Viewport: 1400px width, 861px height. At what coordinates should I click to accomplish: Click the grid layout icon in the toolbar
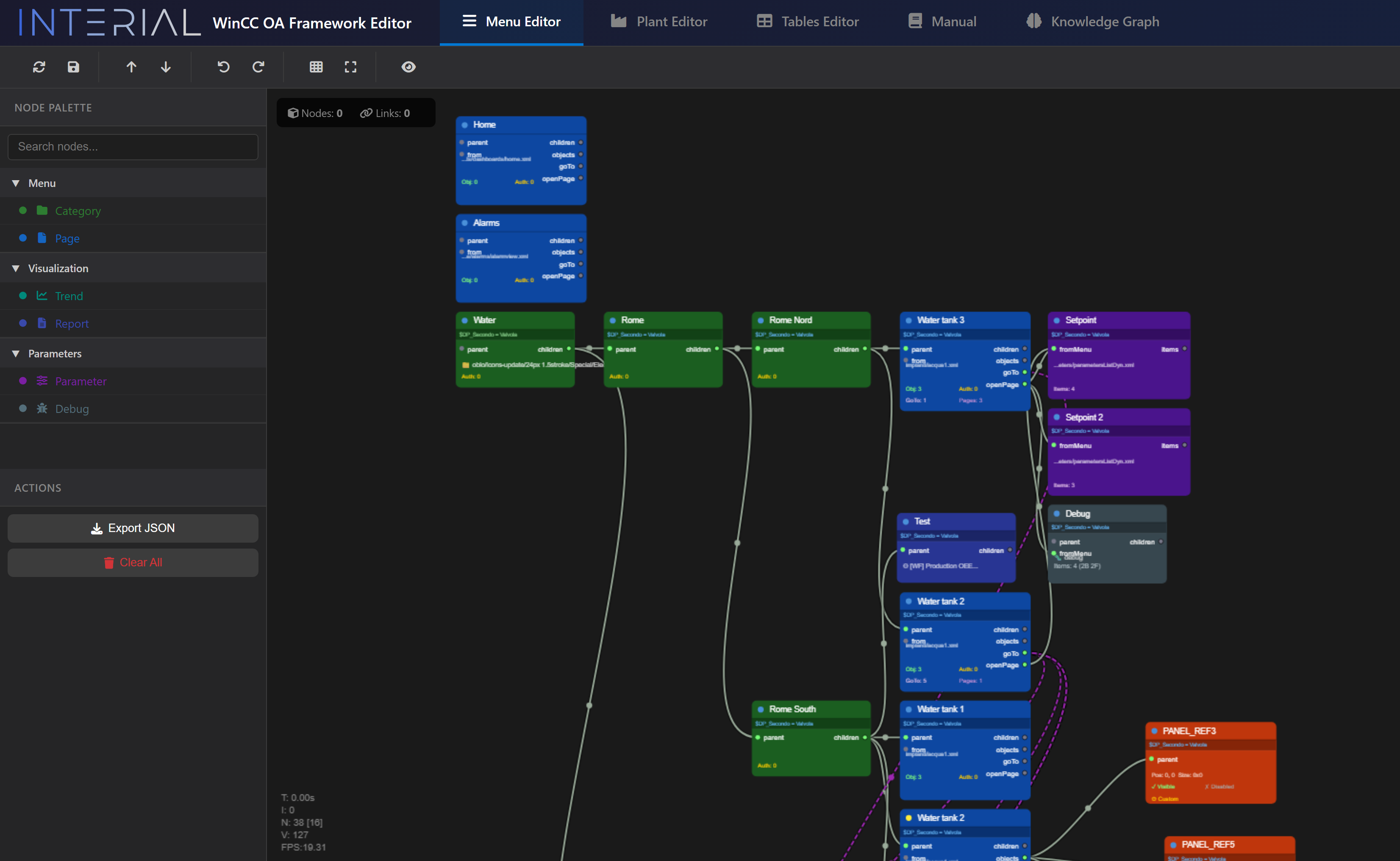coord(317,67)
